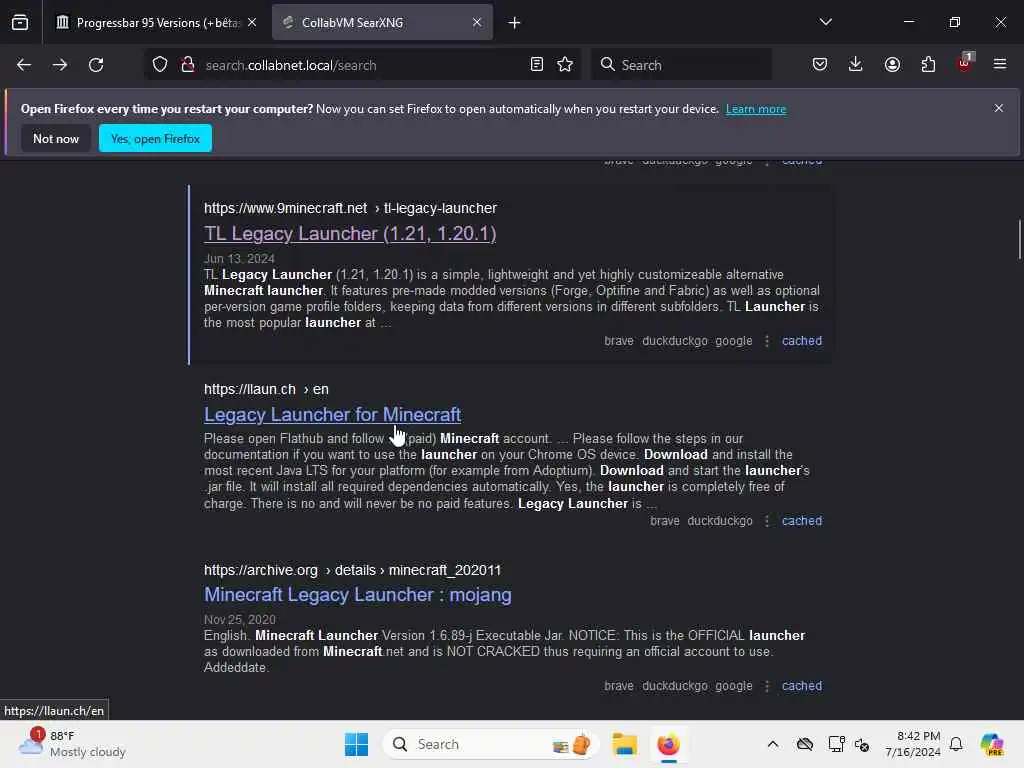Open extensions puzzle icon
Image resolution: width=1024 pixels, height=768 pixels.
[x=928, y=65]
